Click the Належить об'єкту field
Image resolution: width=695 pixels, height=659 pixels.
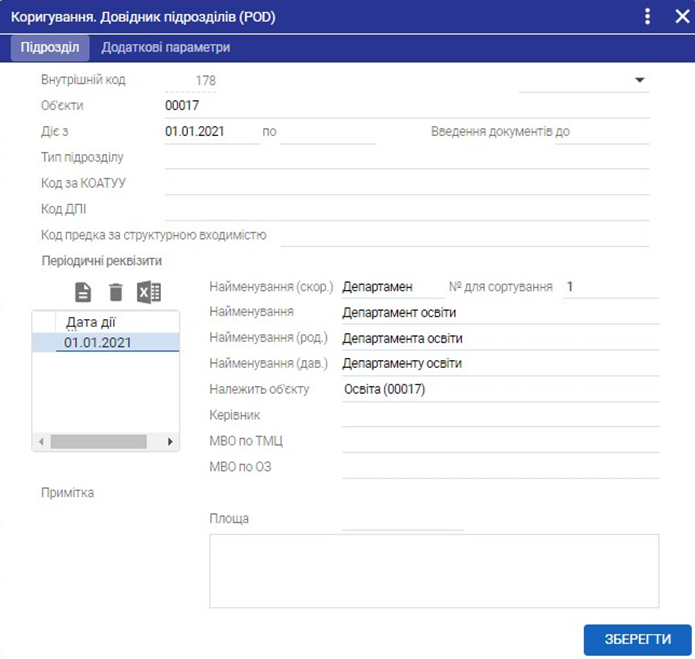coord(500,389)
